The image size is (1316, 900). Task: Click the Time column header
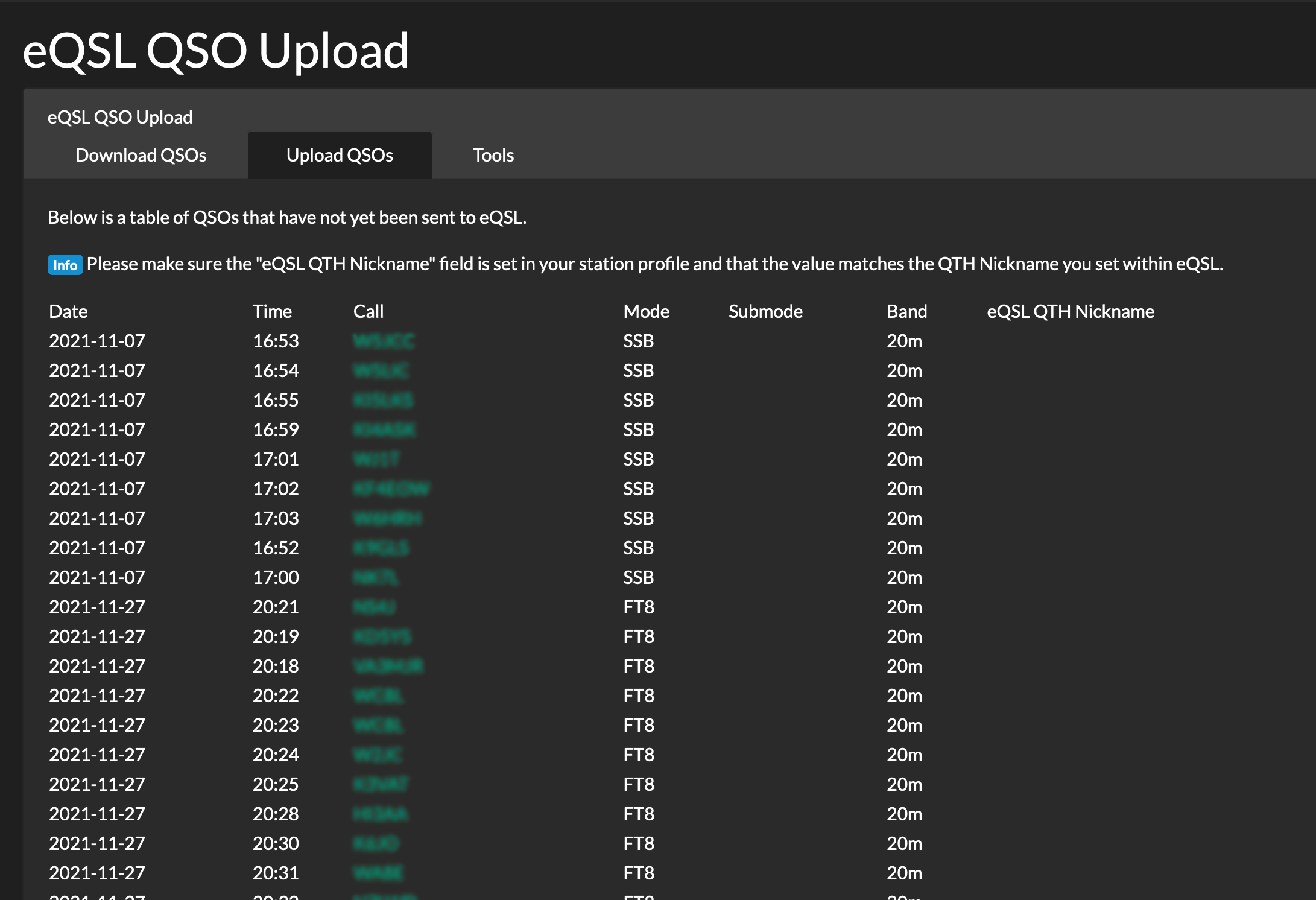pyautogui.click(x=272, y=311)
